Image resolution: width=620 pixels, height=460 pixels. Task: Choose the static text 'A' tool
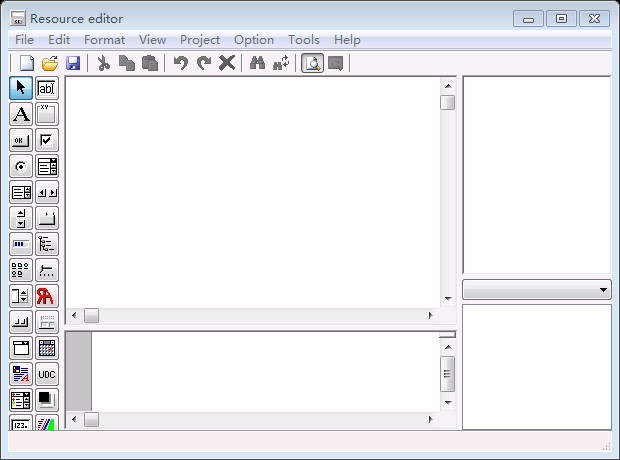pyautogui.click(x=21, y=114)
